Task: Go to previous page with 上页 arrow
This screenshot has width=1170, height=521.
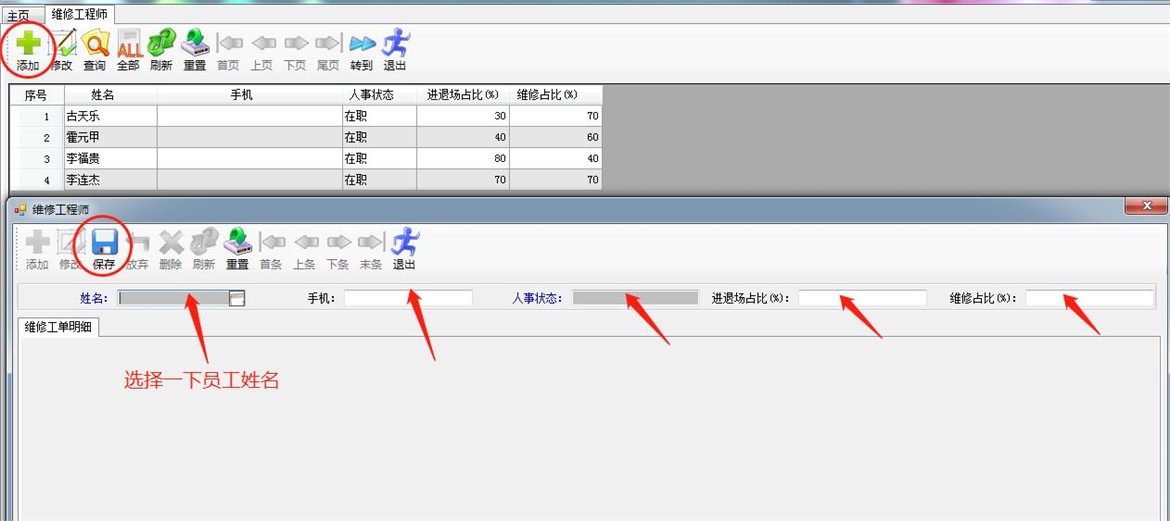Action: 263,43
